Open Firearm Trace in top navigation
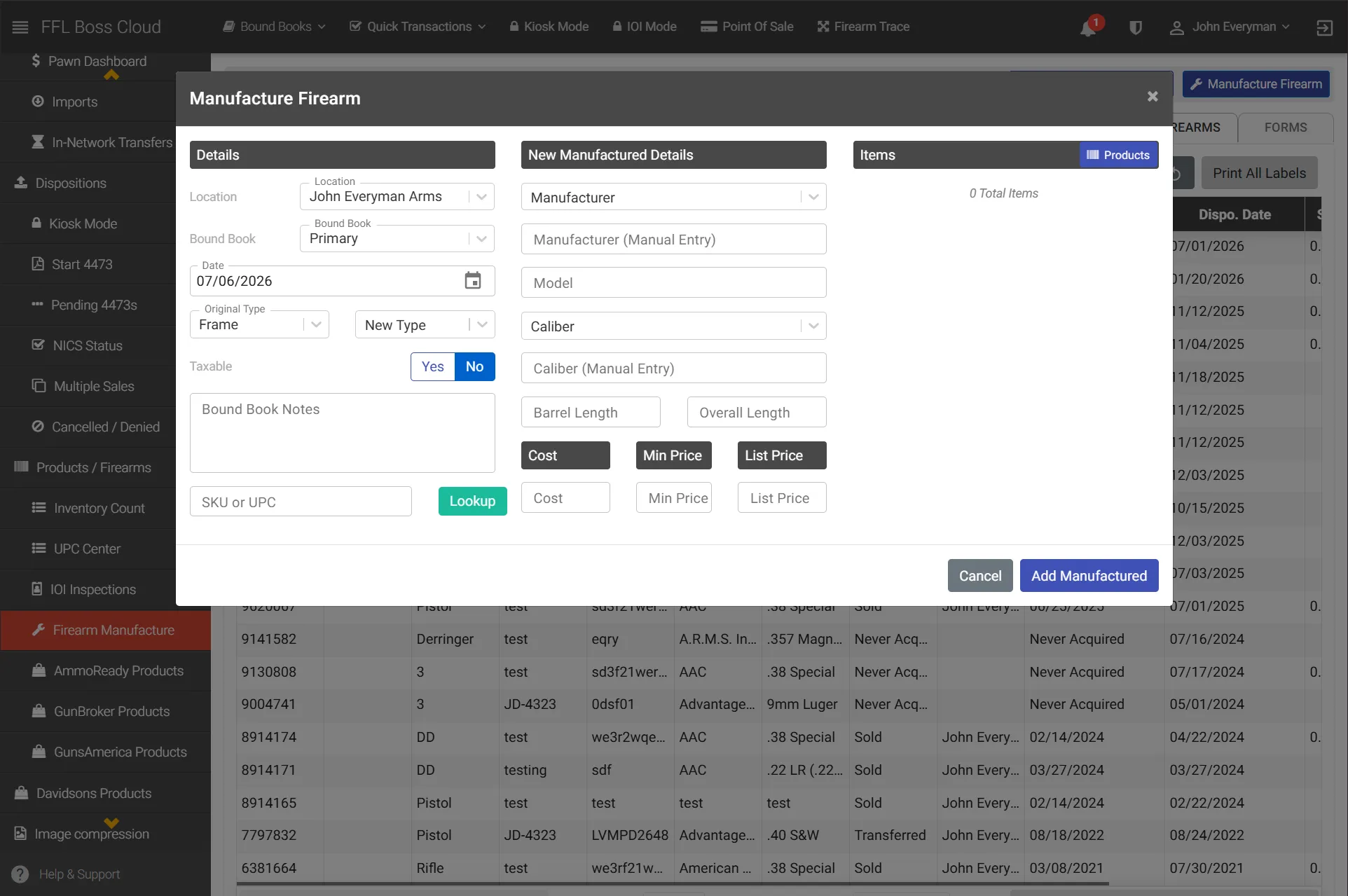This screenshot has width=1348, height=896. click(x=863, y=27)
